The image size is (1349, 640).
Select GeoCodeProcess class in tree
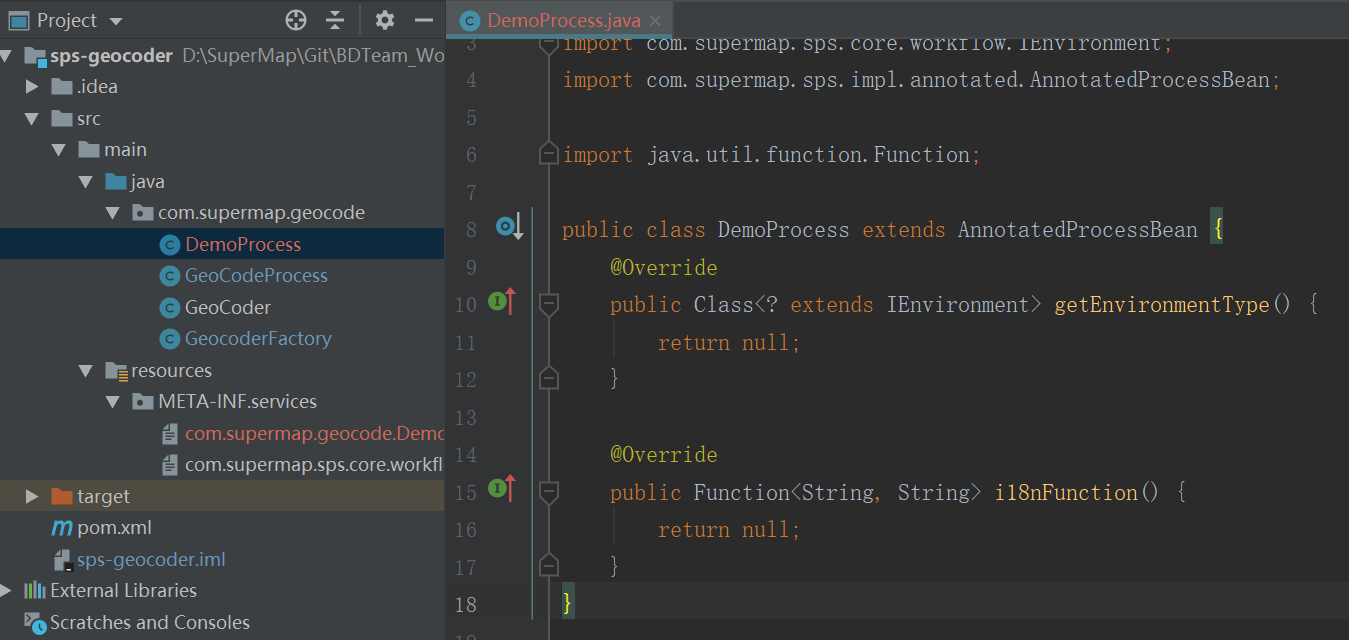click(256, 275)
